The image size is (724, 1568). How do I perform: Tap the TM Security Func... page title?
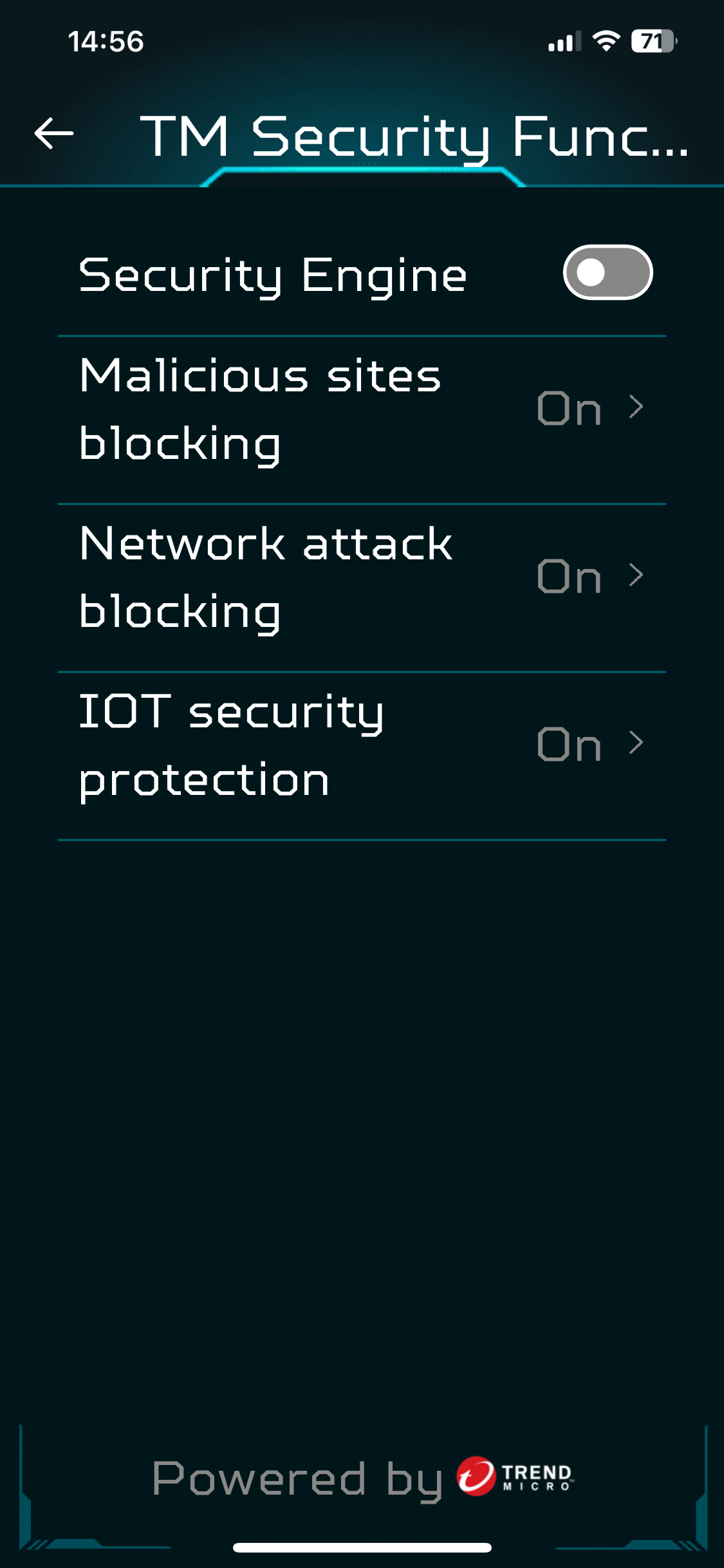point(414,136)
